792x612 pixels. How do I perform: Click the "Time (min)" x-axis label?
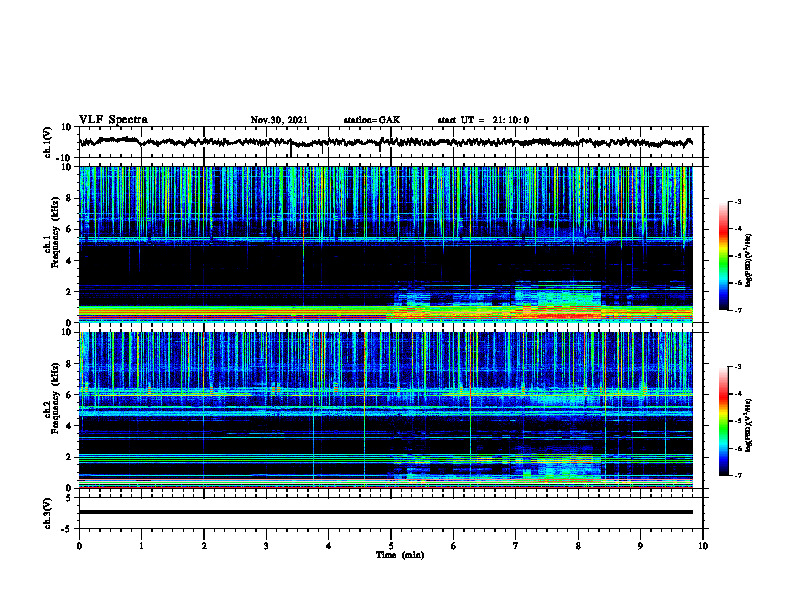400,555
